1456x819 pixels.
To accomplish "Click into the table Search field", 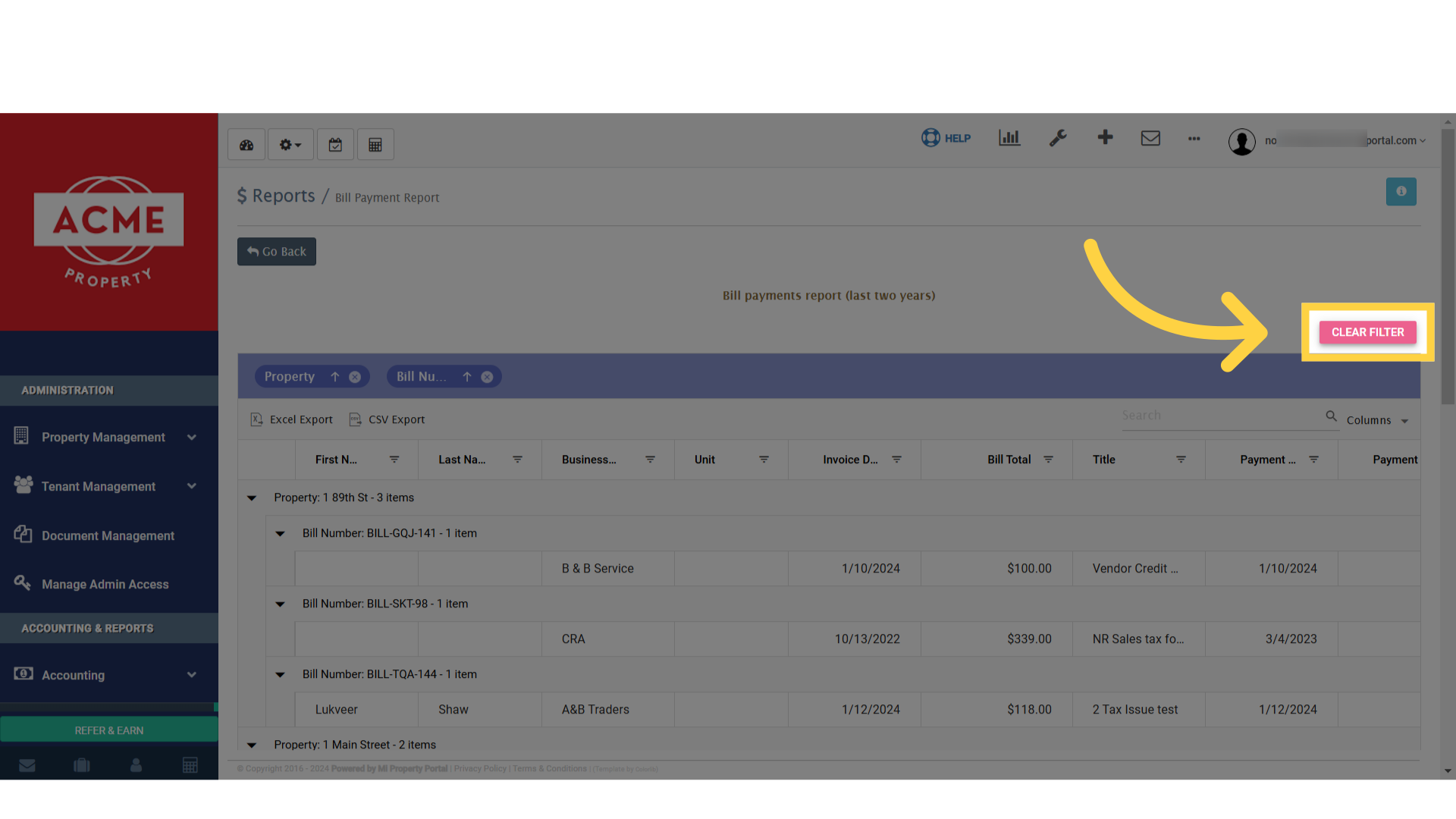I will [1221, 416].
